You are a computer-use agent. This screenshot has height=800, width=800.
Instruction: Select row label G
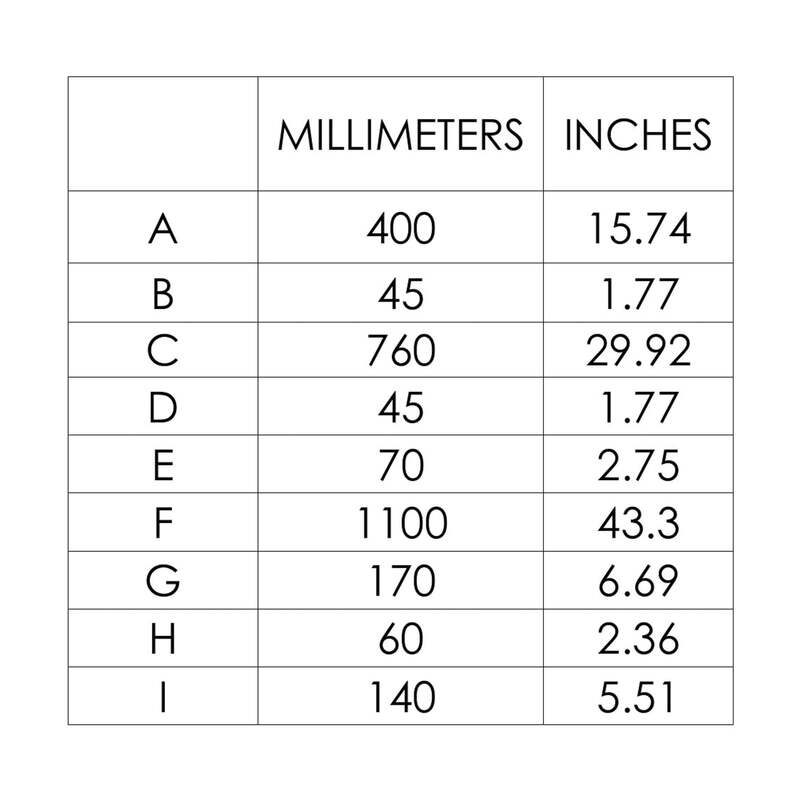click(x=163, y=581)
